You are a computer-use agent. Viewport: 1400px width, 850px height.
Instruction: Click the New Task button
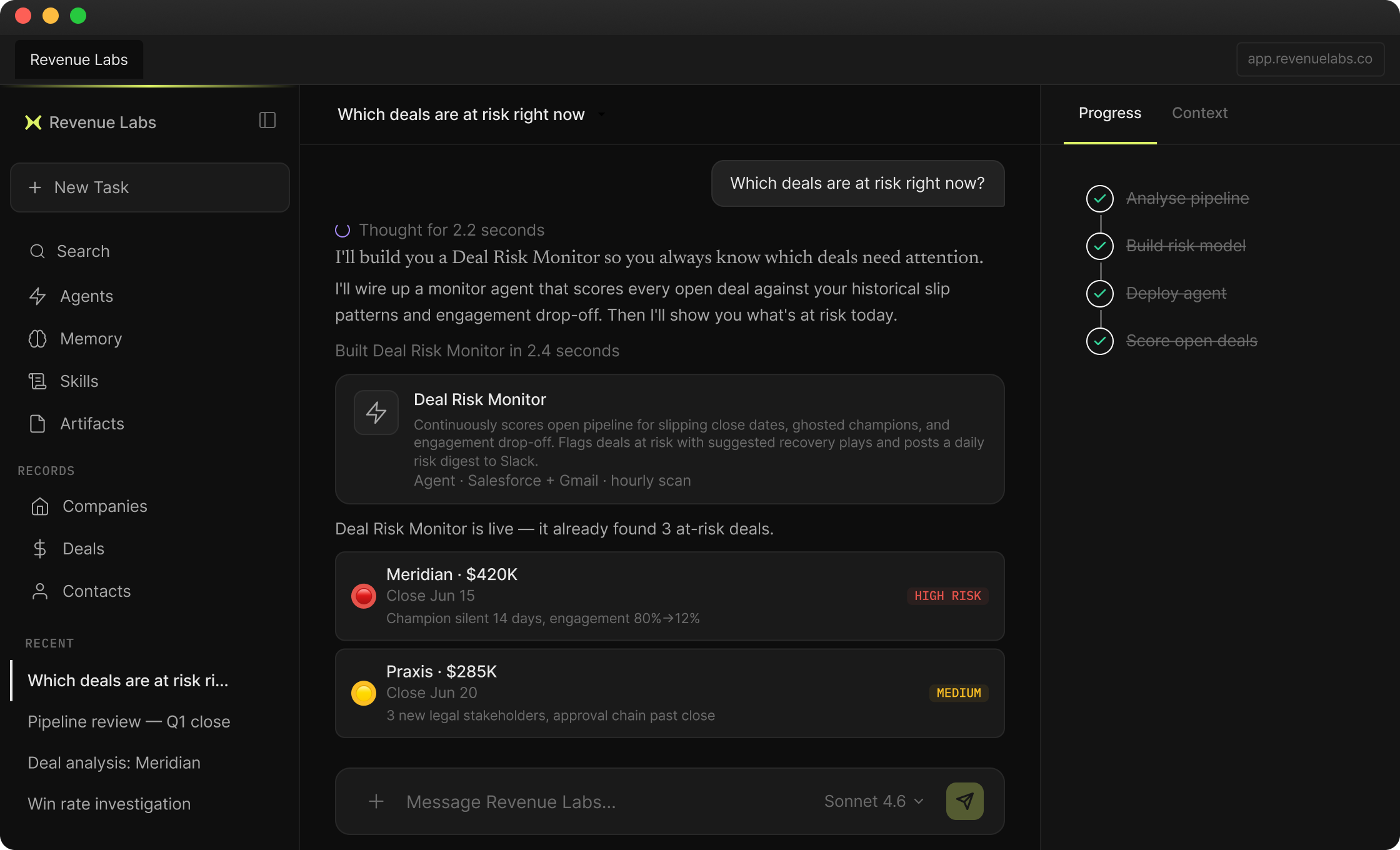150,187
